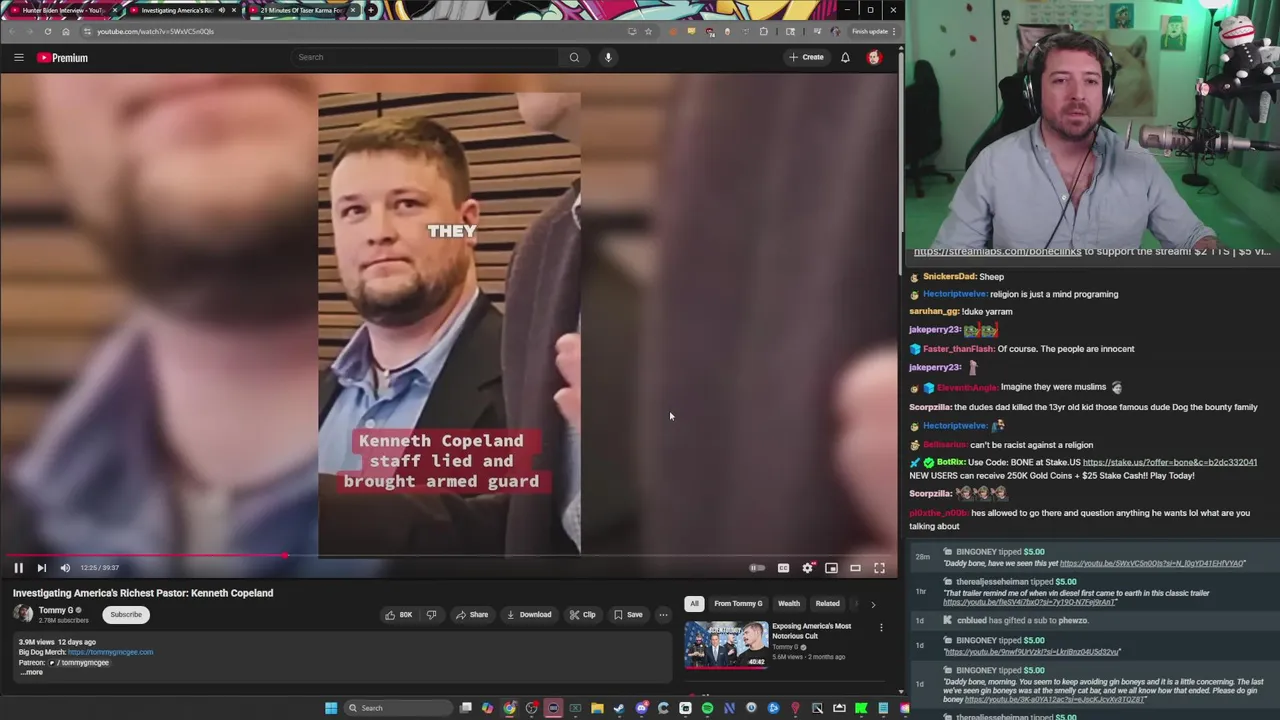
Task: Click the taskbar Search box
Action: coord(398,708)
